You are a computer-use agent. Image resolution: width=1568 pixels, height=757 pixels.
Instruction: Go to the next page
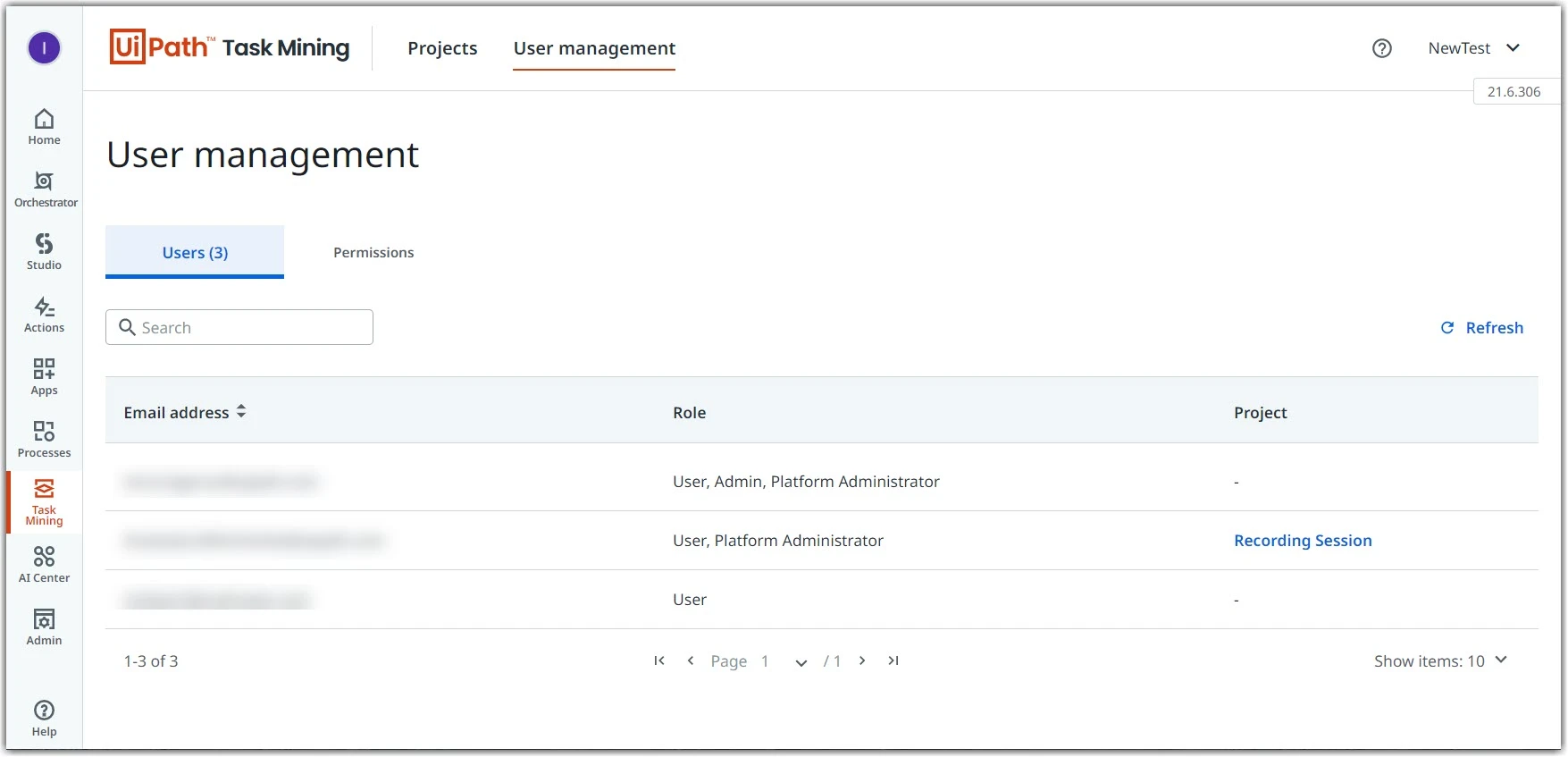pyautogui.click(x=862, y=660)
